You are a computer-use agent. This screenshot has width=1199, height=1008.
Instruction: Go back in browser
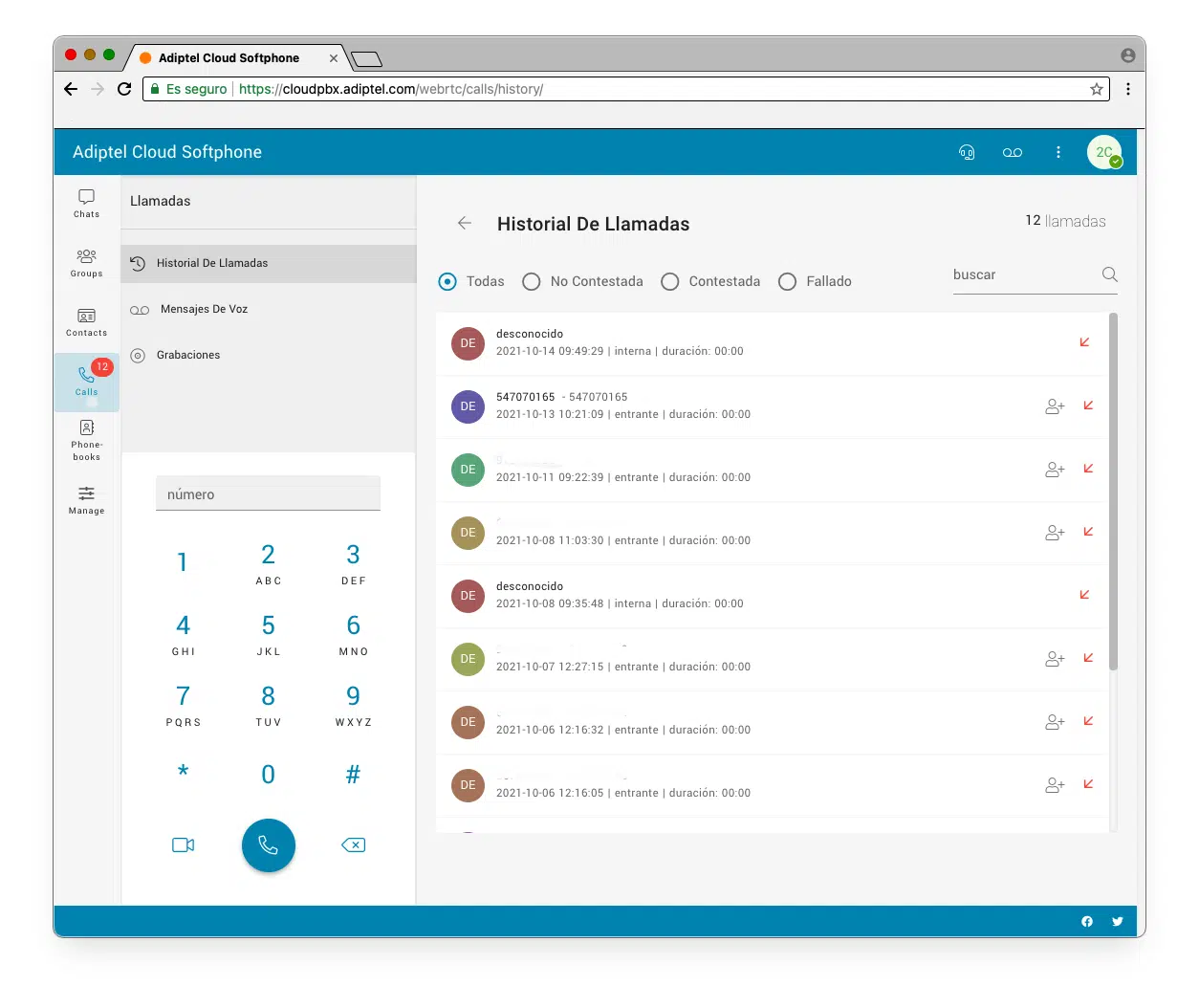click(71, 89)
